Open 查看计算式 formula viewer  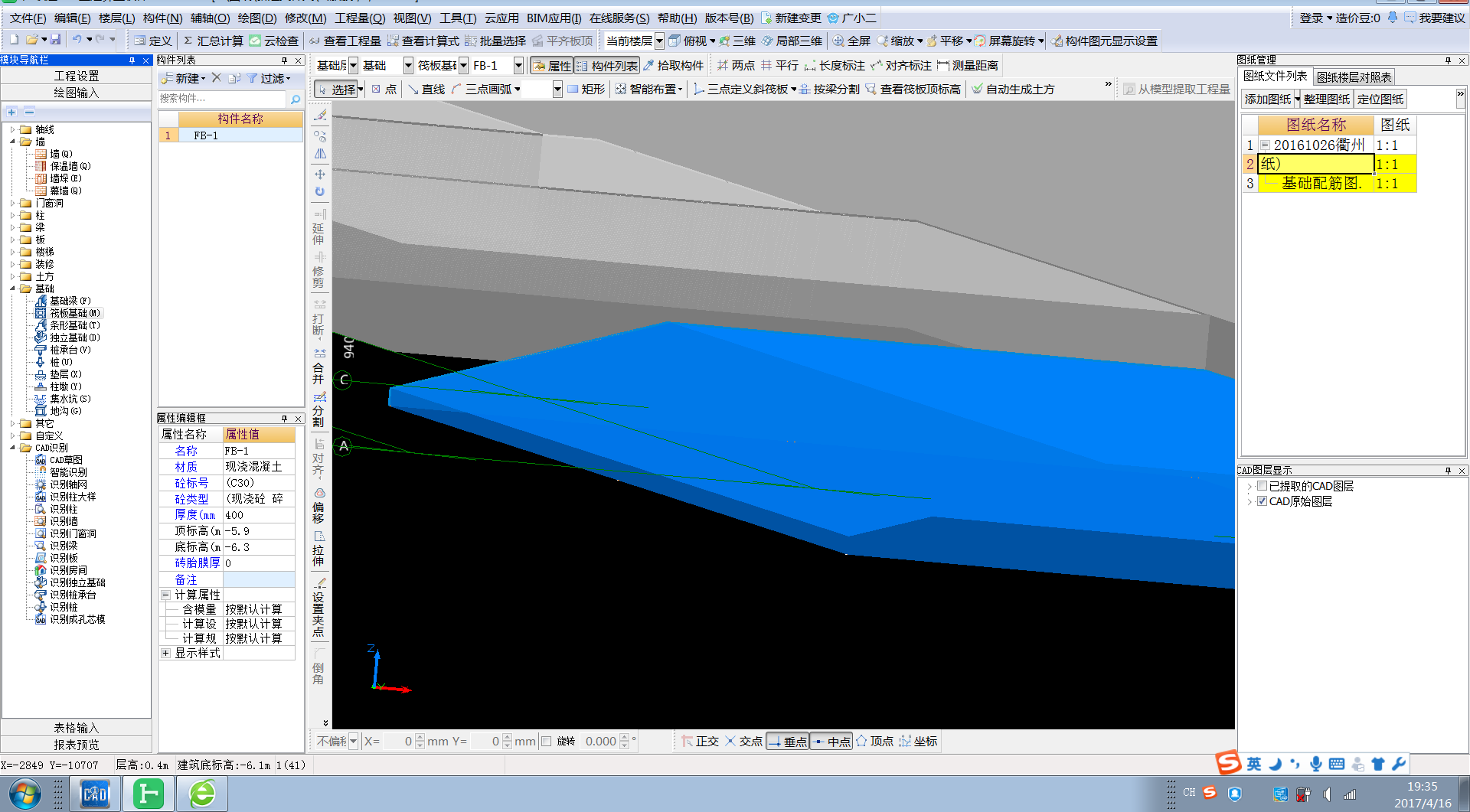tap(423, 41)
